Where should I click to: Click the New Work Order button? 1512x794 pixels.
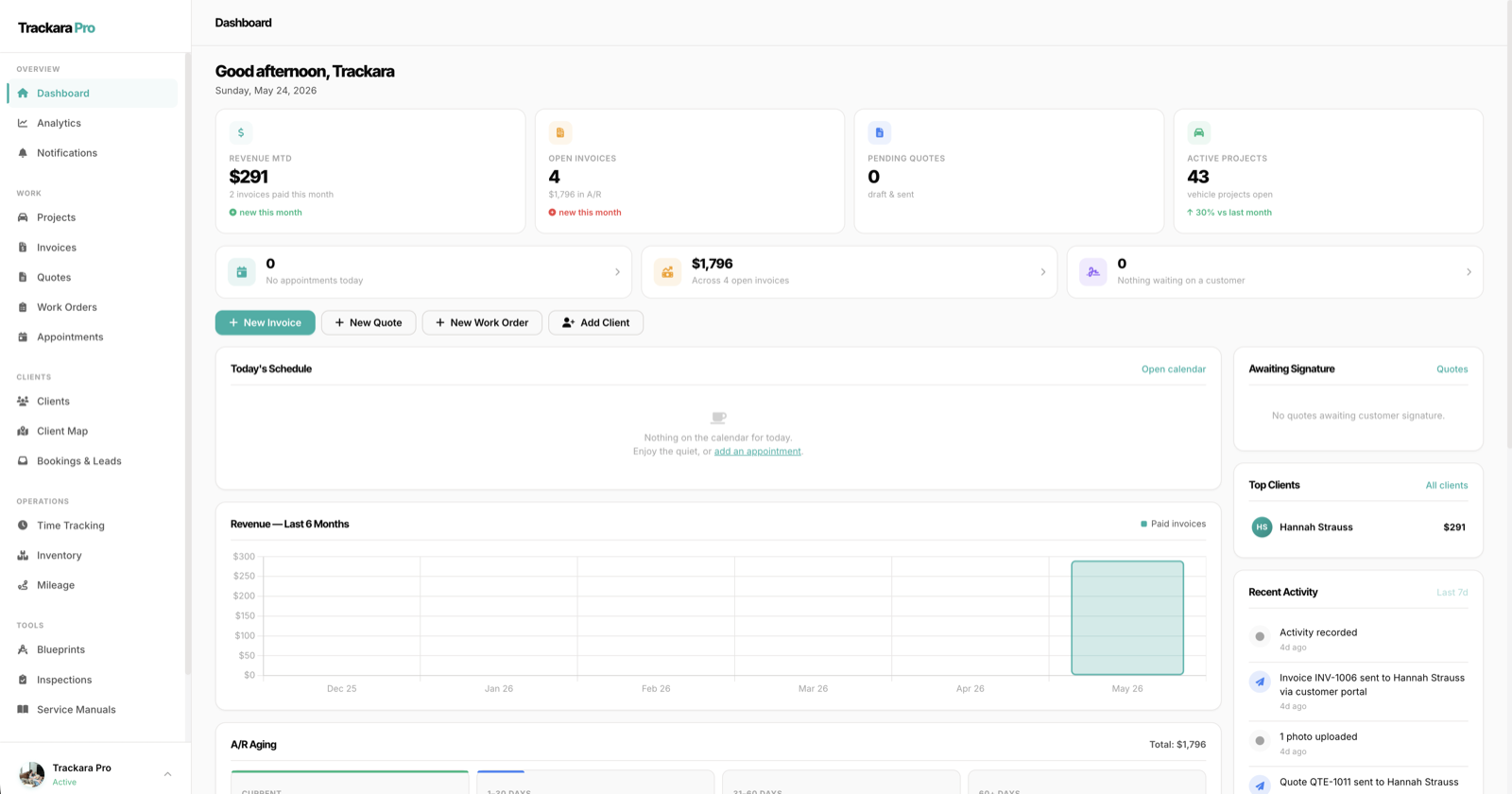[x=482, y=322]
